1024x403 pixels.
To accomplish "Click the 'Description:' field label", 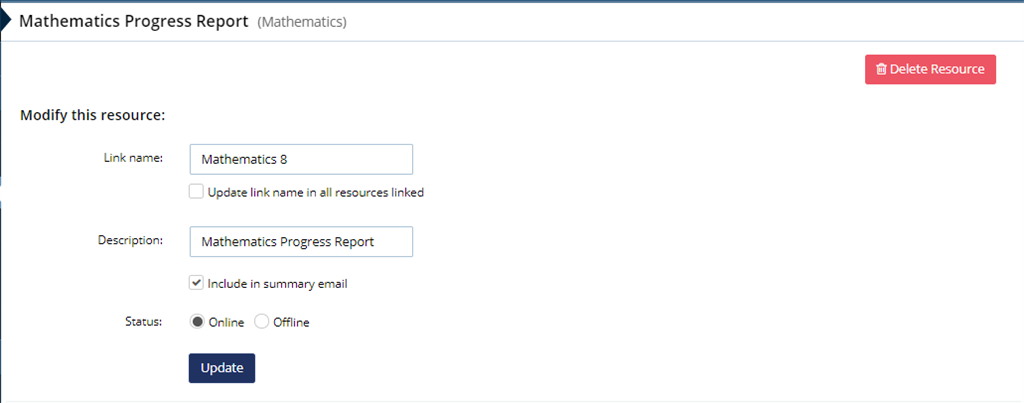I will [x=130, y=240].
